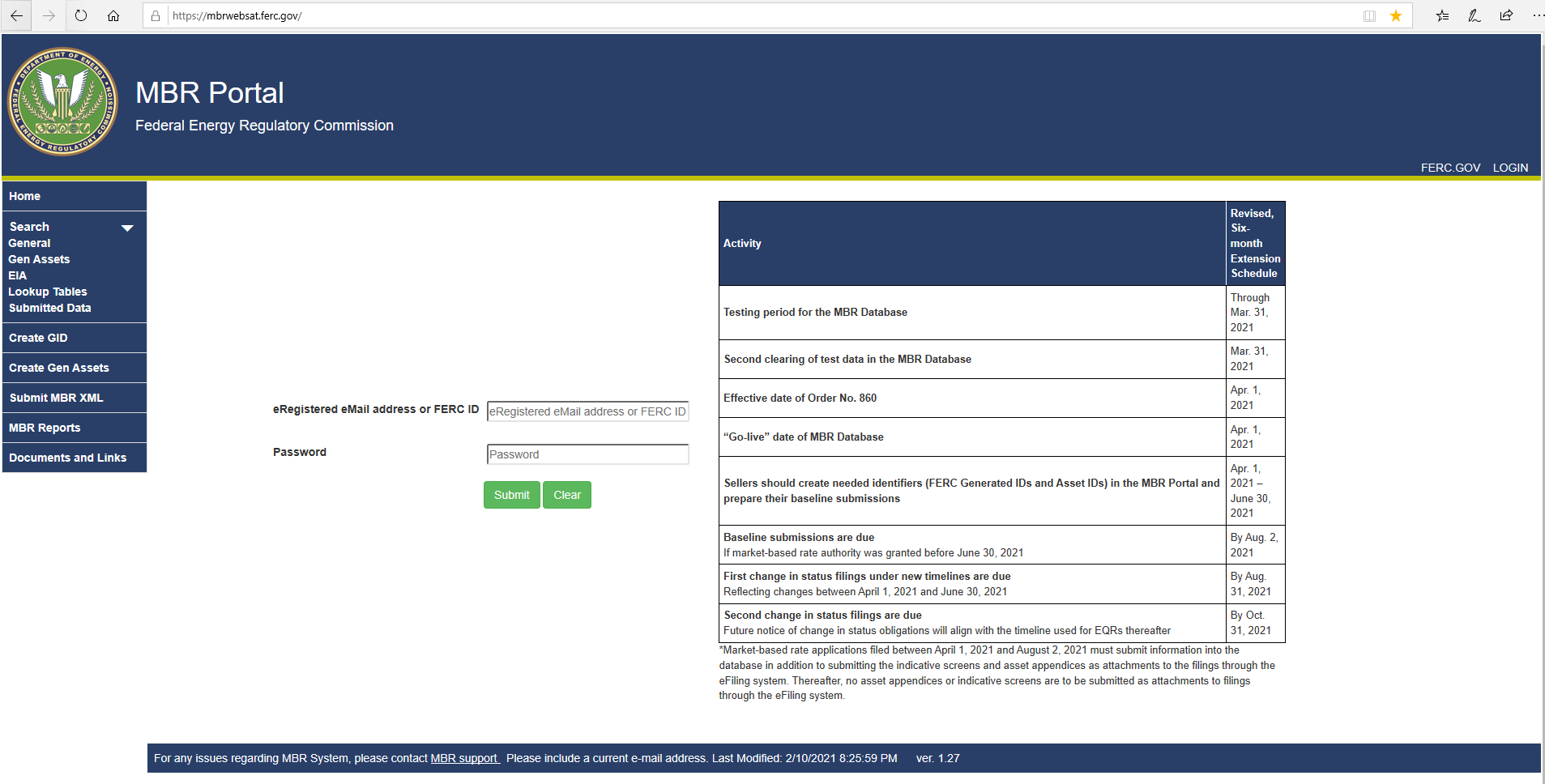Go back using browser back arrow

click(x=16, y=15)
